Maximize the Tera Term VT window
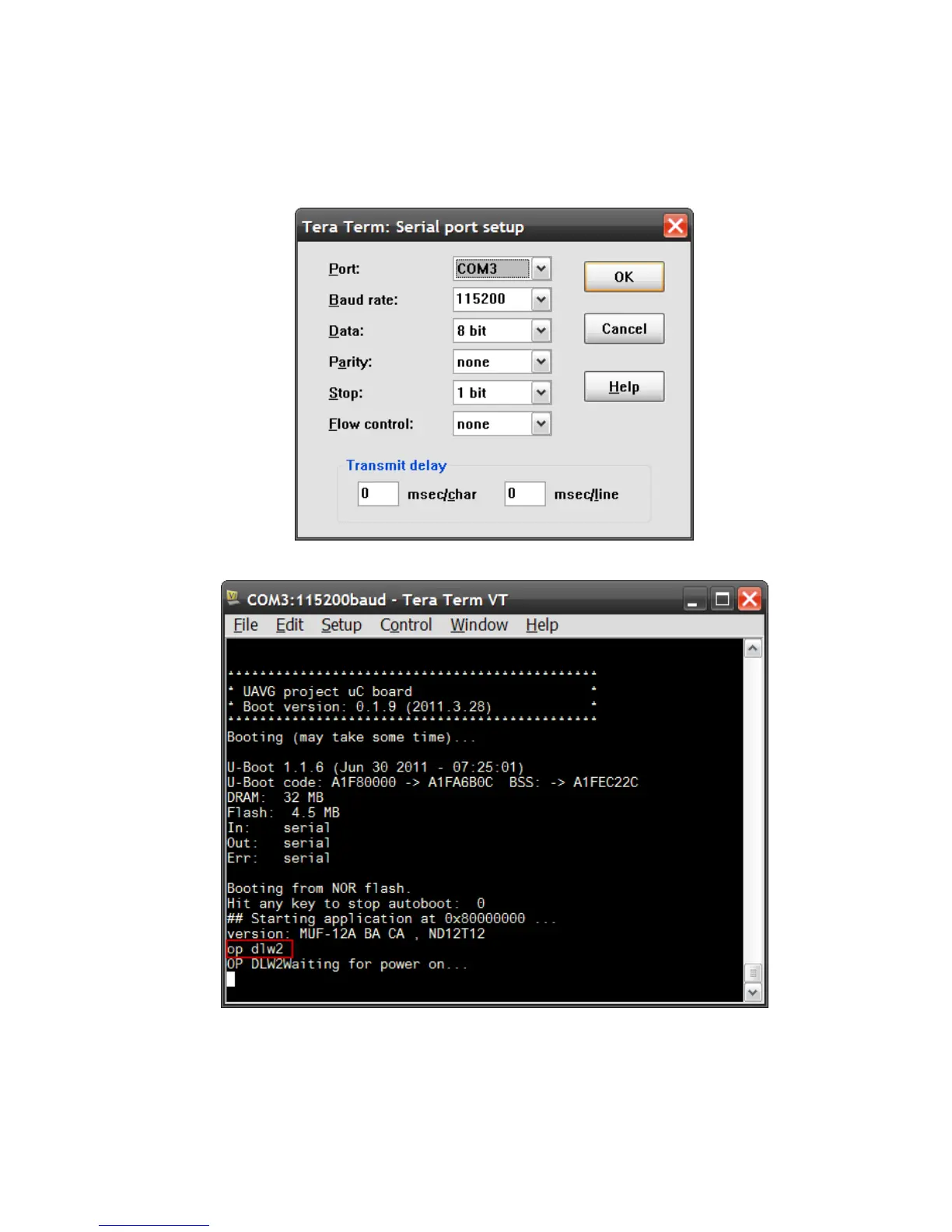This screenshot has width=952, height=1232. [723, 599]
